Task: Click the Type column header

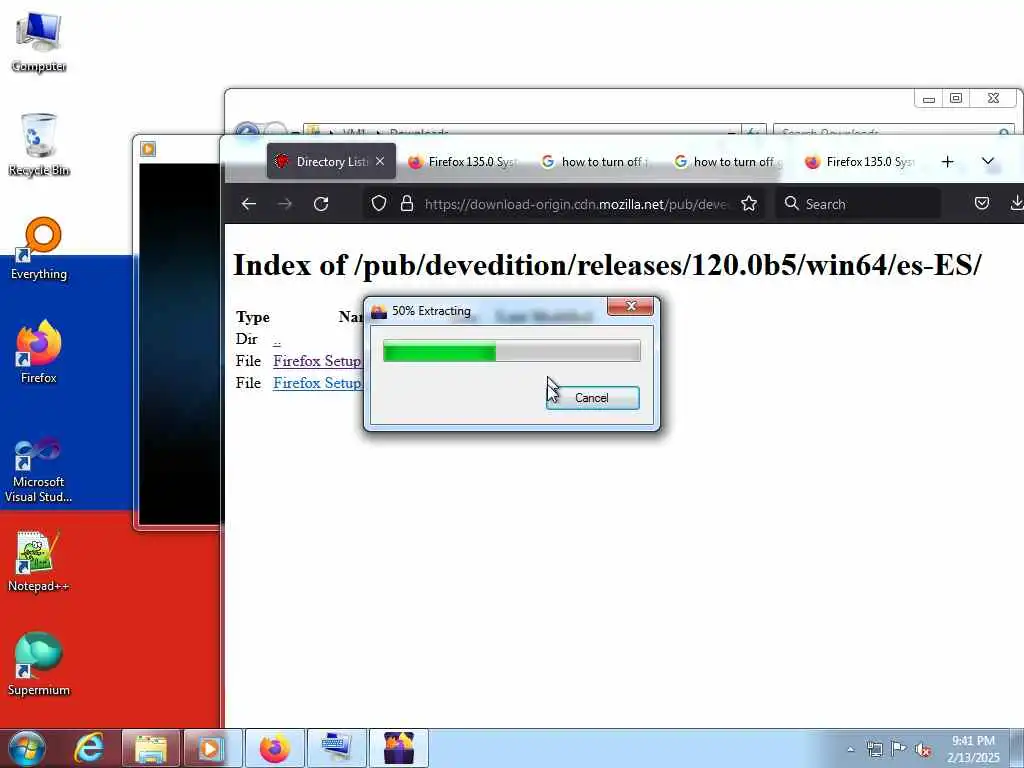Action: coord(253,317)
